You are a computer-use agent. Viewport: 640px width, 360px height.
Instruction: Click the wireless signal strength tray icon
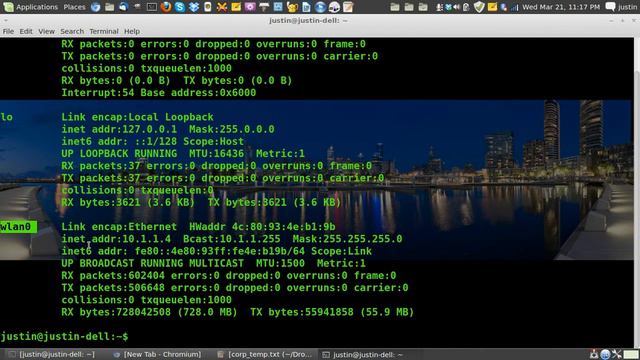click(x=514, y=7)
